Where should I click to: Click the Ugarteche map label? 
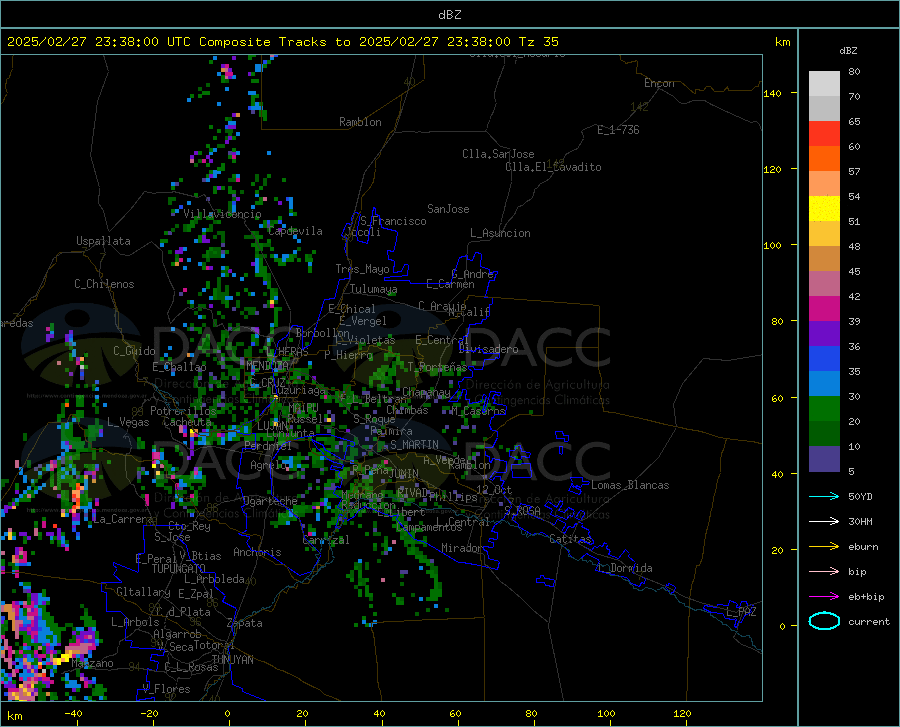[270, 501]
